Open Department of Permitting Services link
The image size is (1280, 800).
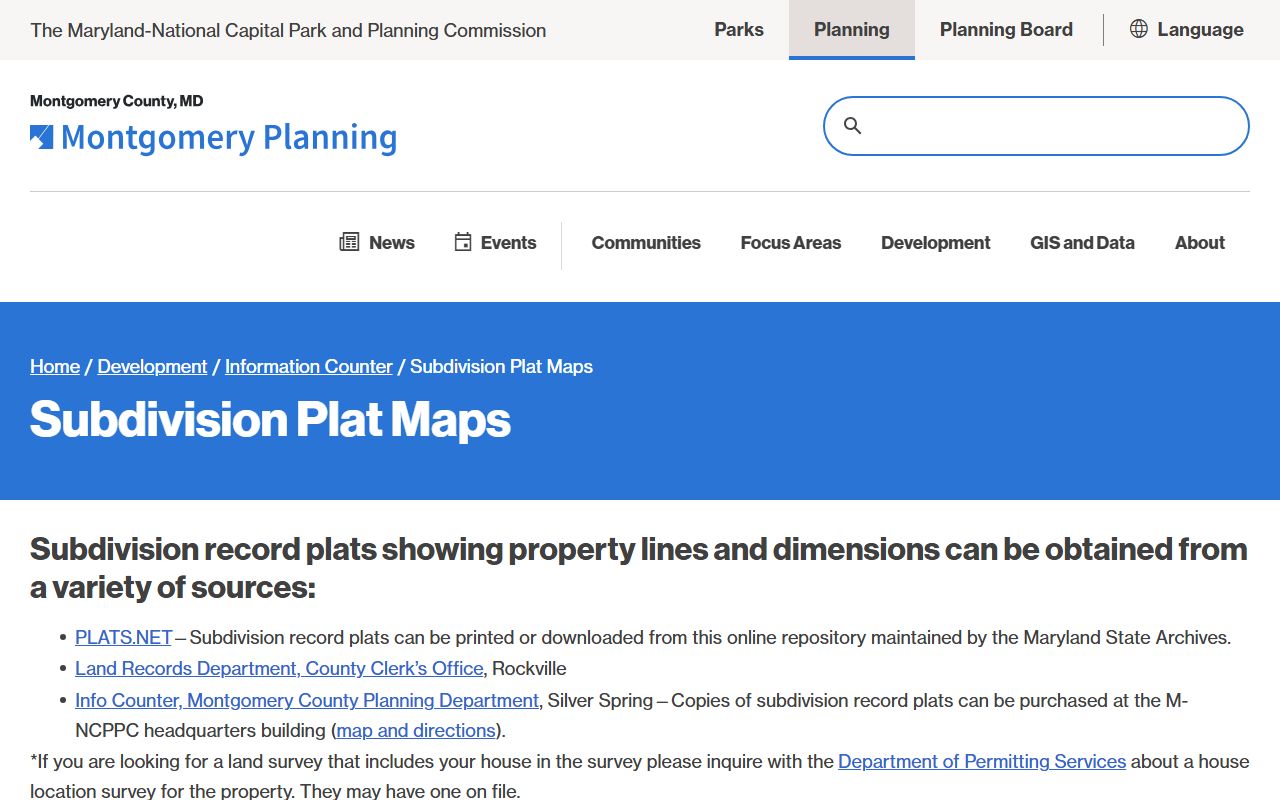[x=982, y=761]
